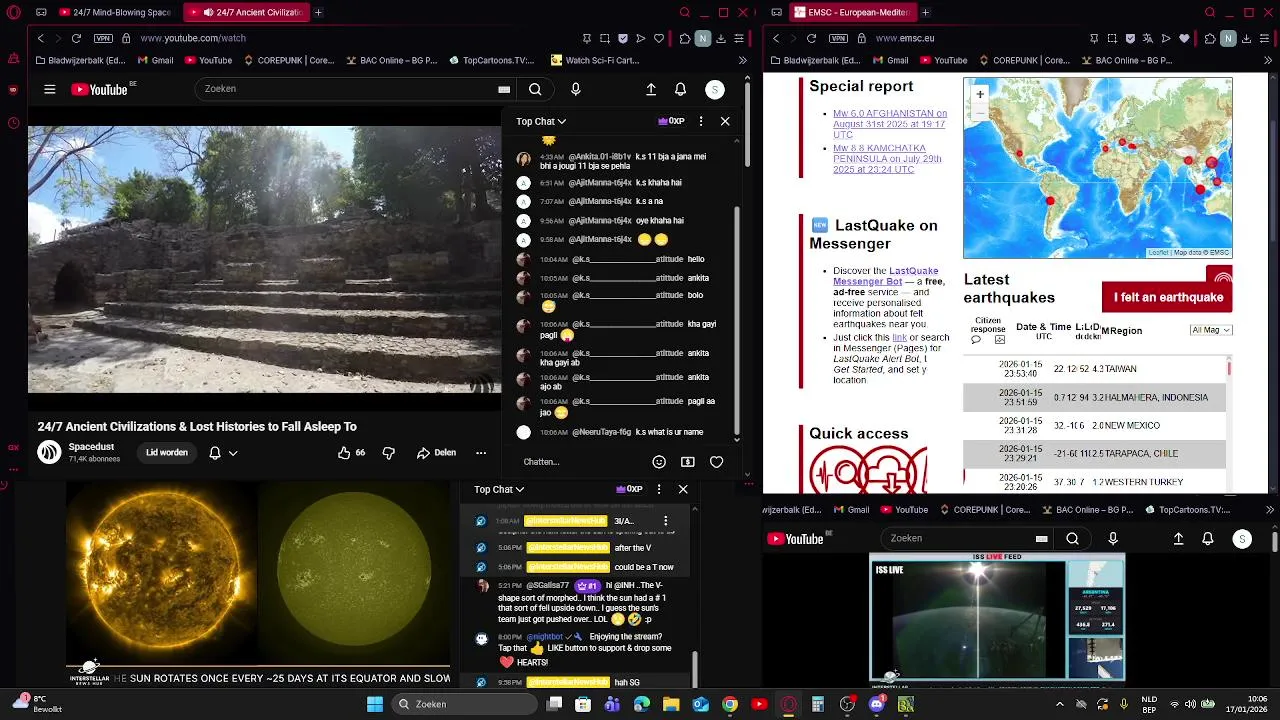This screenshot has height=720, width=1280.
Task: Switch to 24/7 Mind-Blowing Space tab
Action: click(115, 12)
